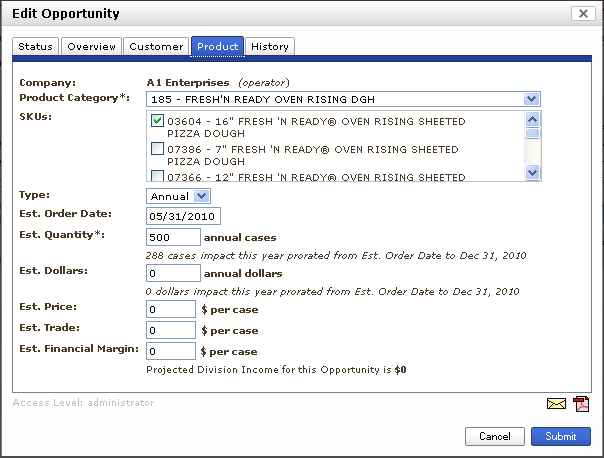Viewport: 604px width, 458px height.
Task: Check SKU 07386 7" pizza dough
Action: tap(157, 150)
